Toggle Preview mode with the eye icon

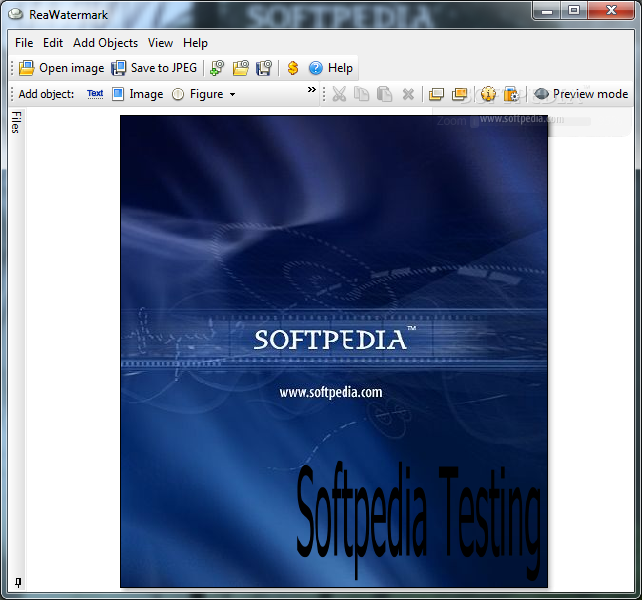tap(541, 94)
